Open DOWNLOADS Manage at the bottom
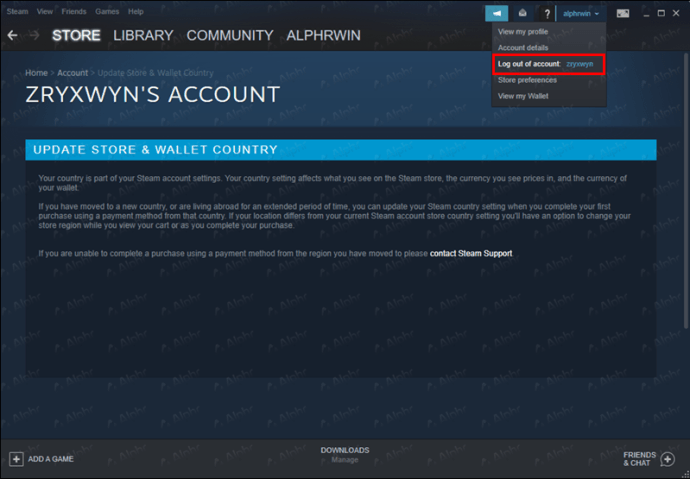This screenshot has height=479, width=690. (345, 455)
